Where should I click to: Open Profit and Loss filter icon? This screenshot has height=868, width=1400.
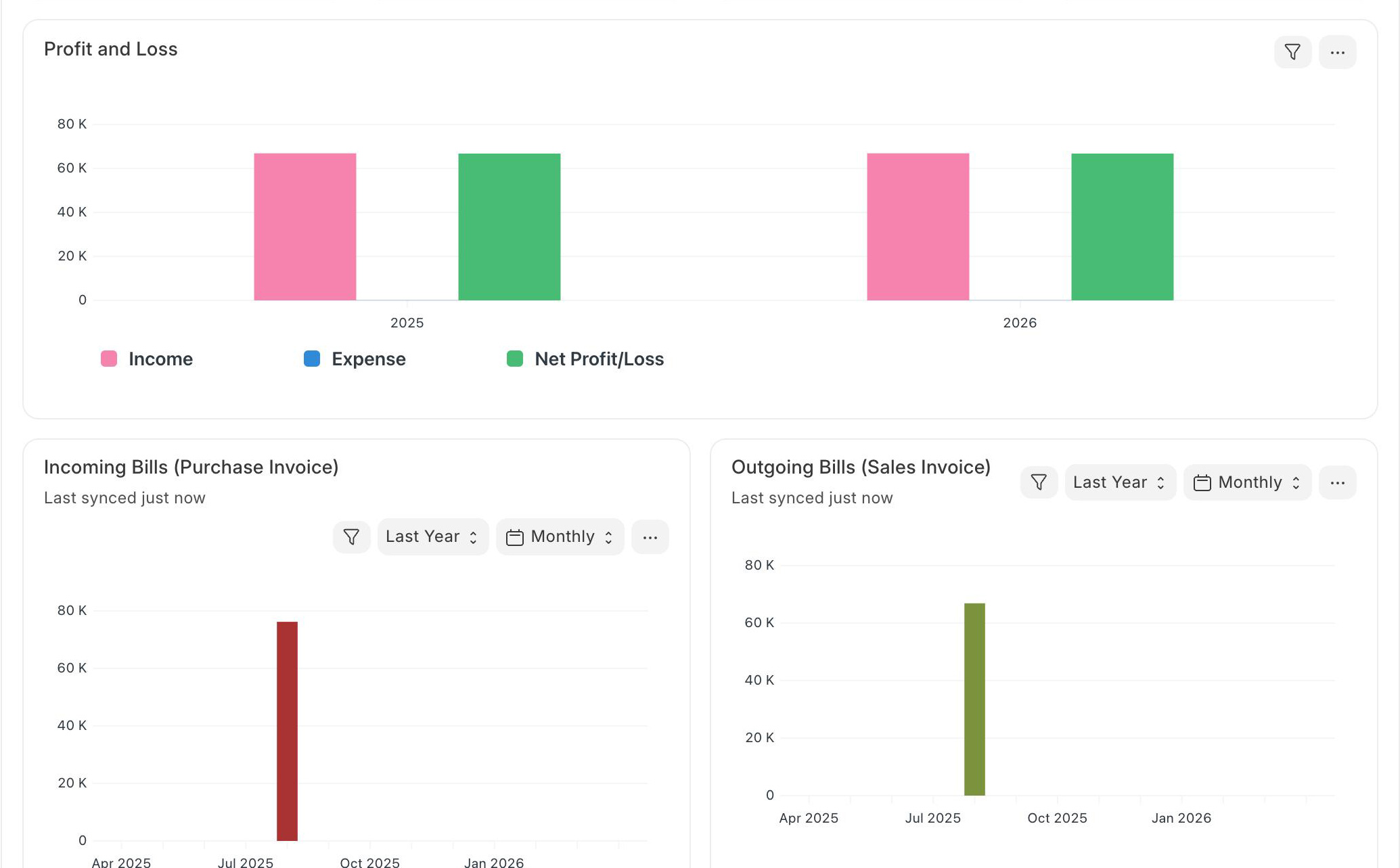point(1292,52)
